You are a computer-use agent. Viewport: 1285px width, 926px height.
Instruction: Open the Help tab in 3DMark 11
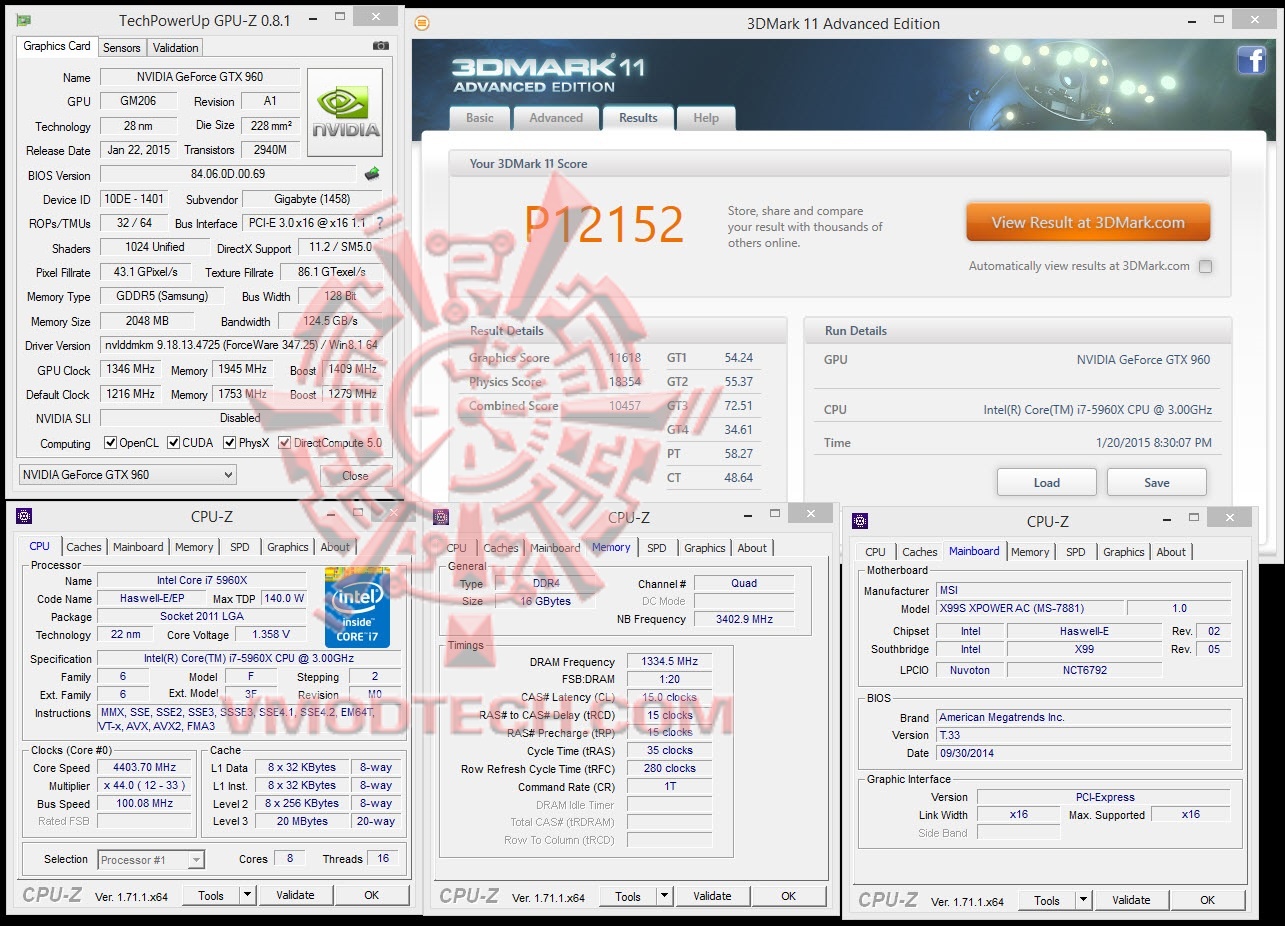point(706,118)
